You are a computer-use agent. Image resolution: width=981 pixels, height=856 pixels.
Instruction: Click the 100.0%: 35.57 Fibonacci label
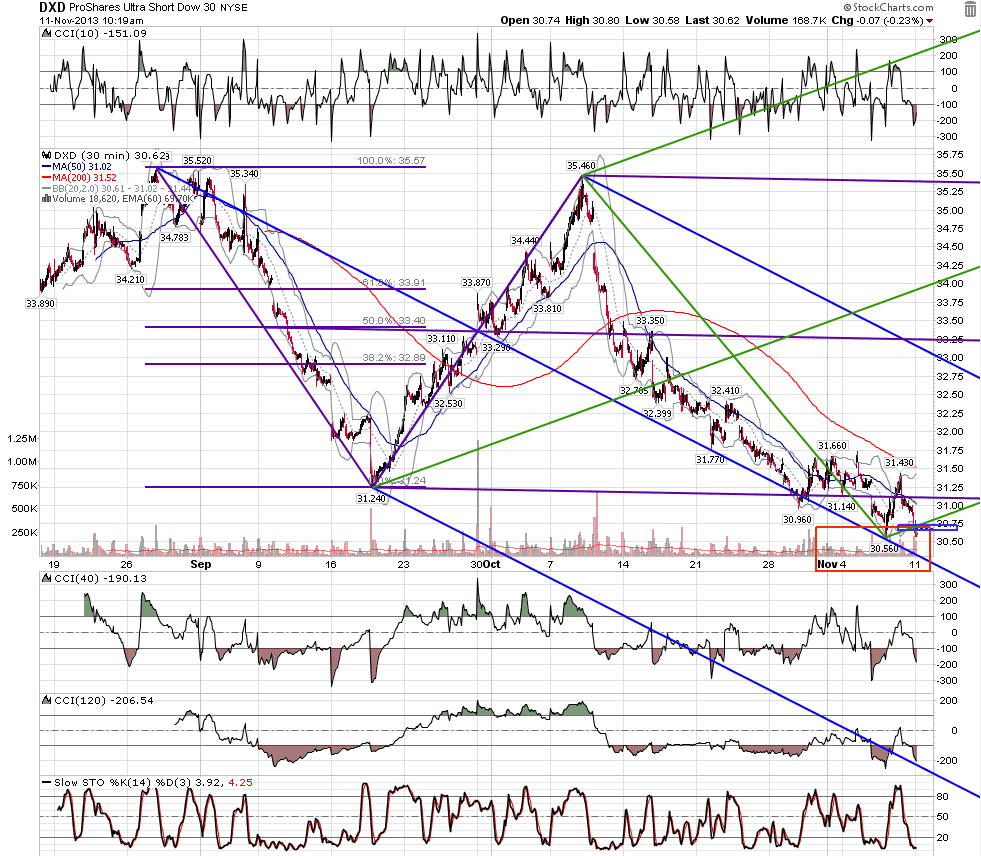coord(391,161)
